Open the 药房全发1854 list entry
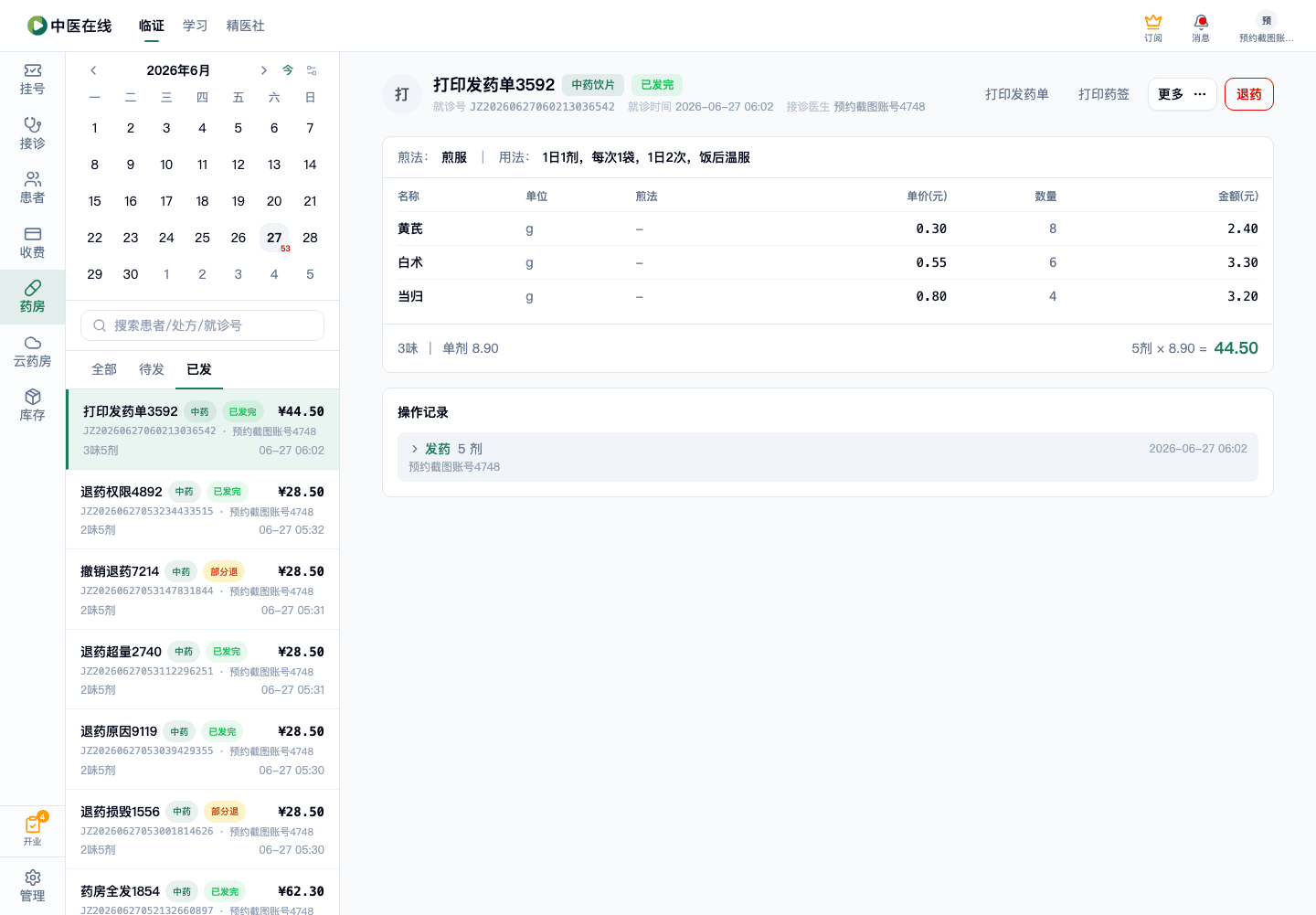This screenshot has height=915, width=1316. (203, 892)
